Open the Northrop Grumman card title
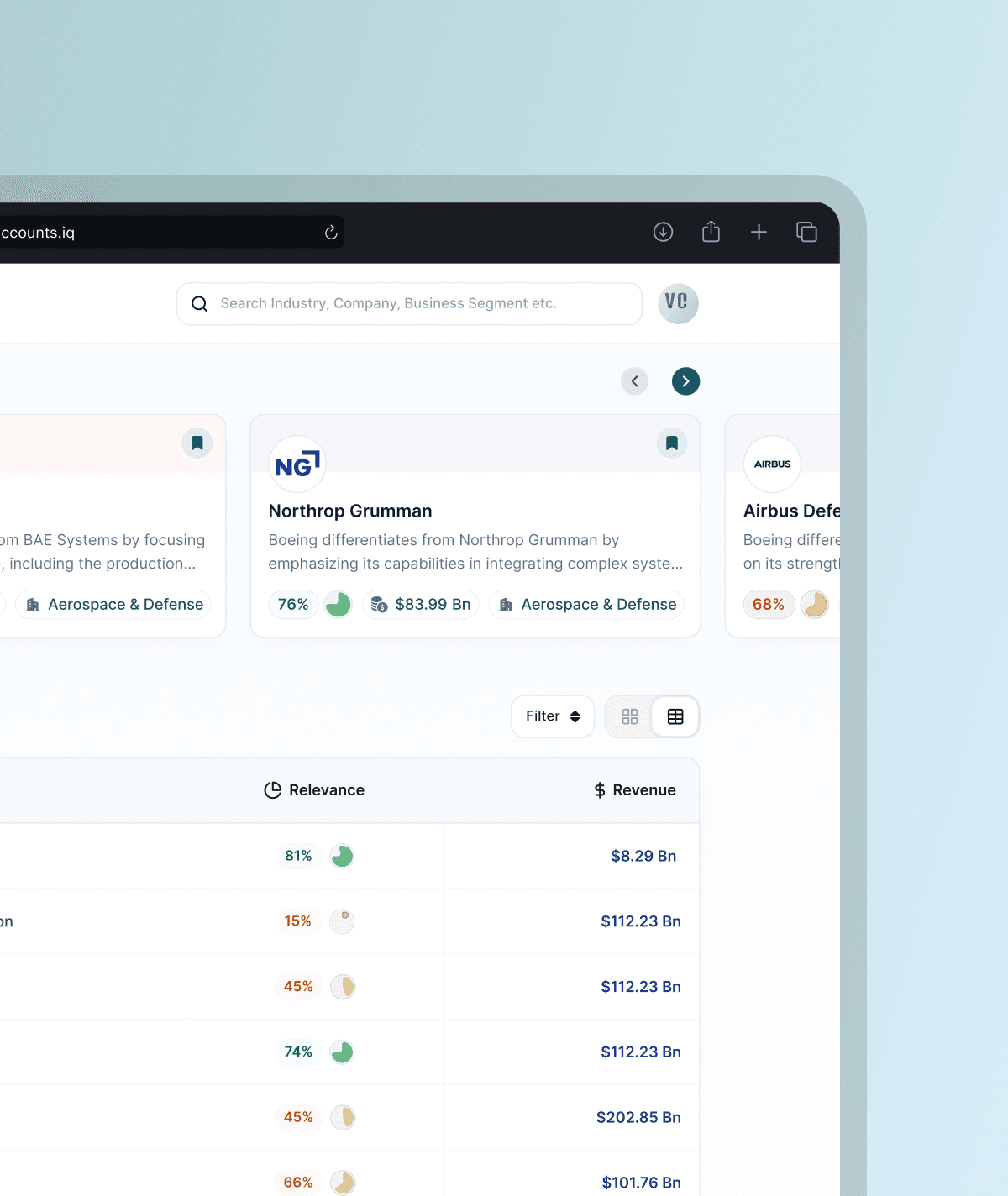The height and width of the screenshot is (1196, 1008). 350,511
